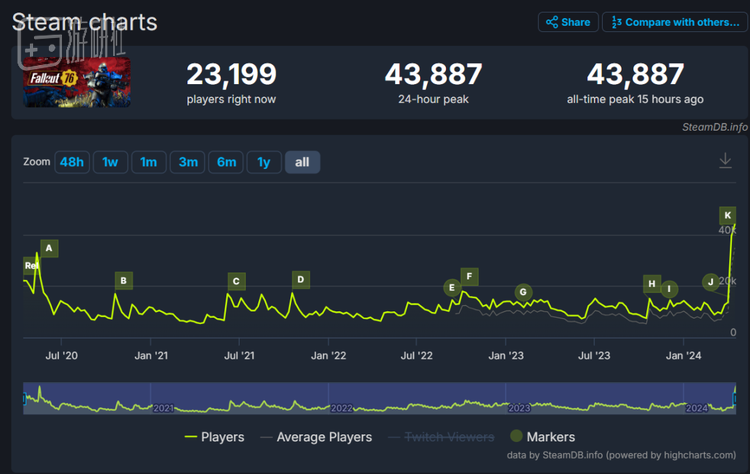Image resolution: width=750 pixels, height=474 pixels.
Task: Set zoom to 3m
Action: coord(187,162)
